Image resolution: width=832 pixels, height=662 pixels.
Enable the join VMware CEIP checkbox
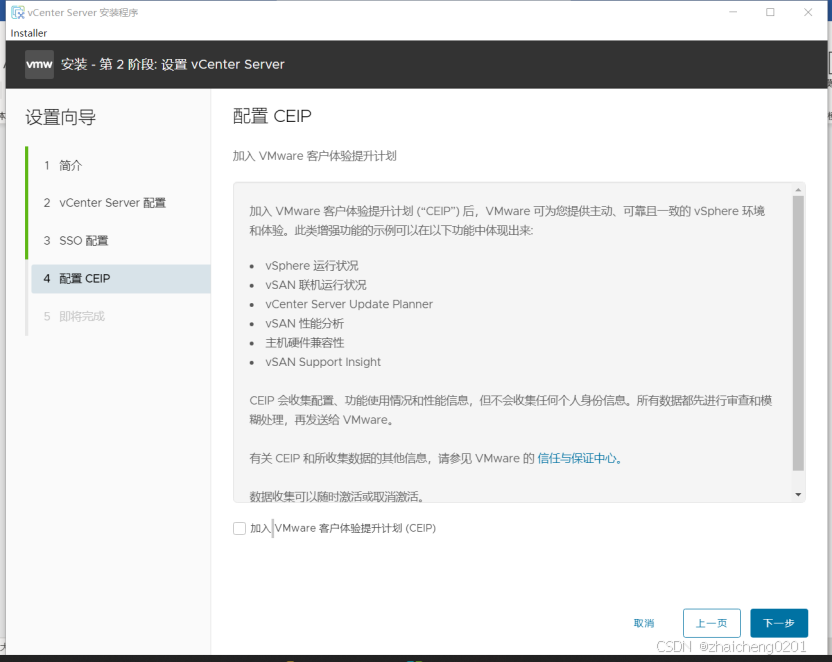pos(239,528)
